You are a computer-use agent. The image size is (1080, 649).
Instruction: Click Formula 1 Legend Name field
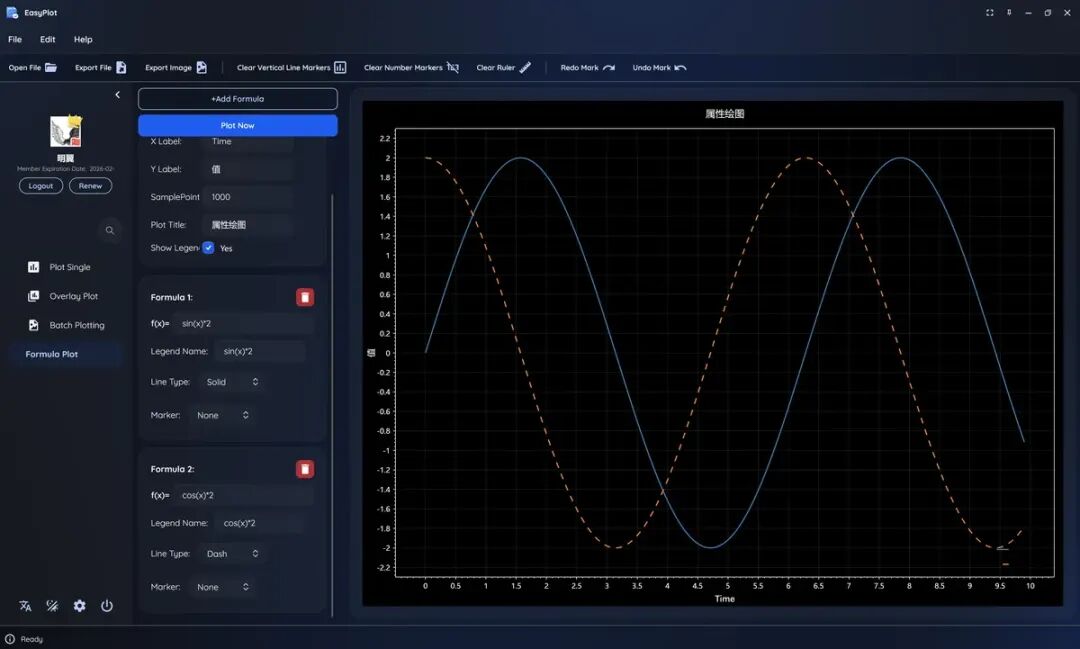tap(260, 351)
